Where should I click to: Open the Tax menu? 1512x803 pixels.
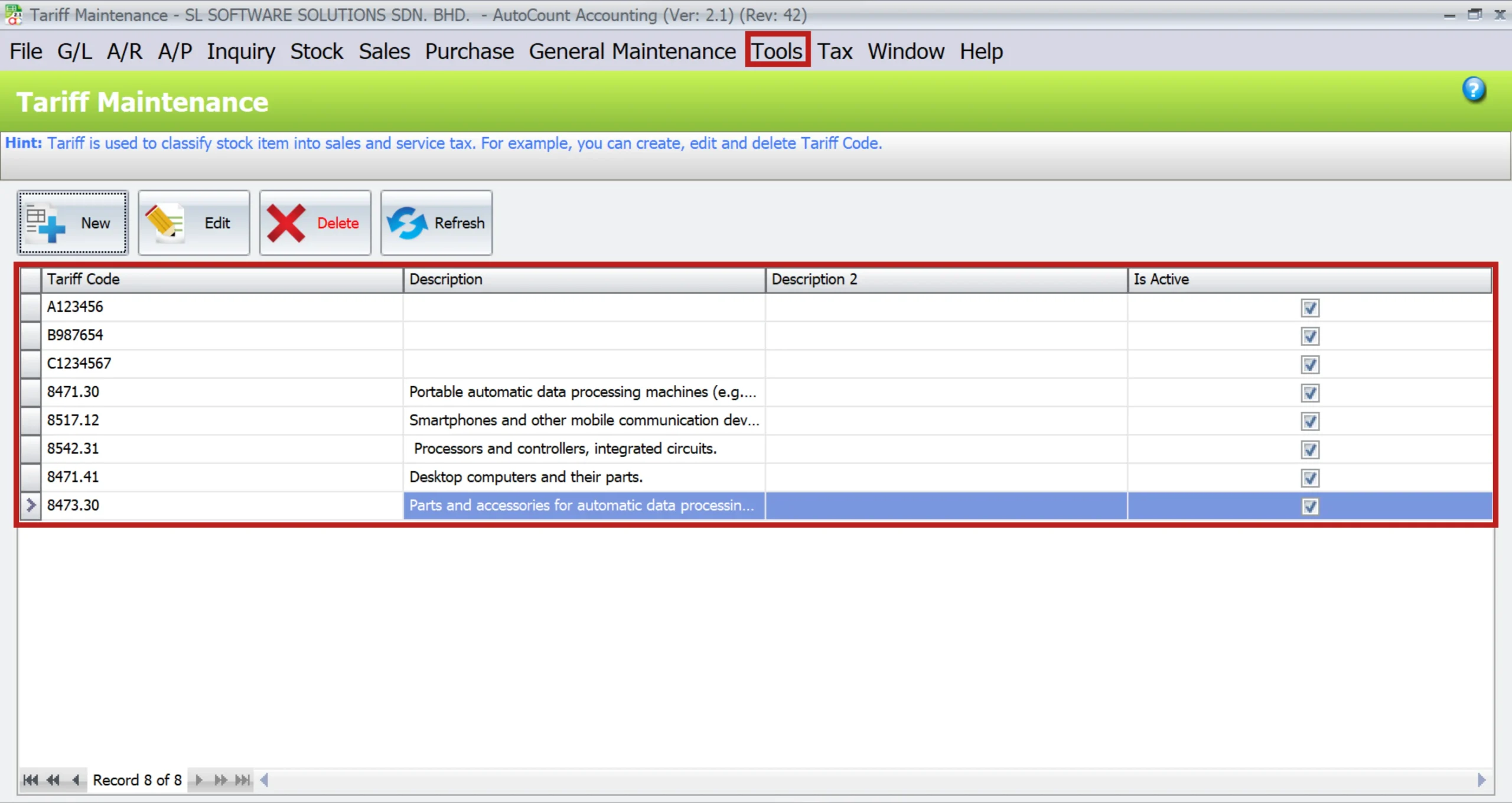click(835, 51)
